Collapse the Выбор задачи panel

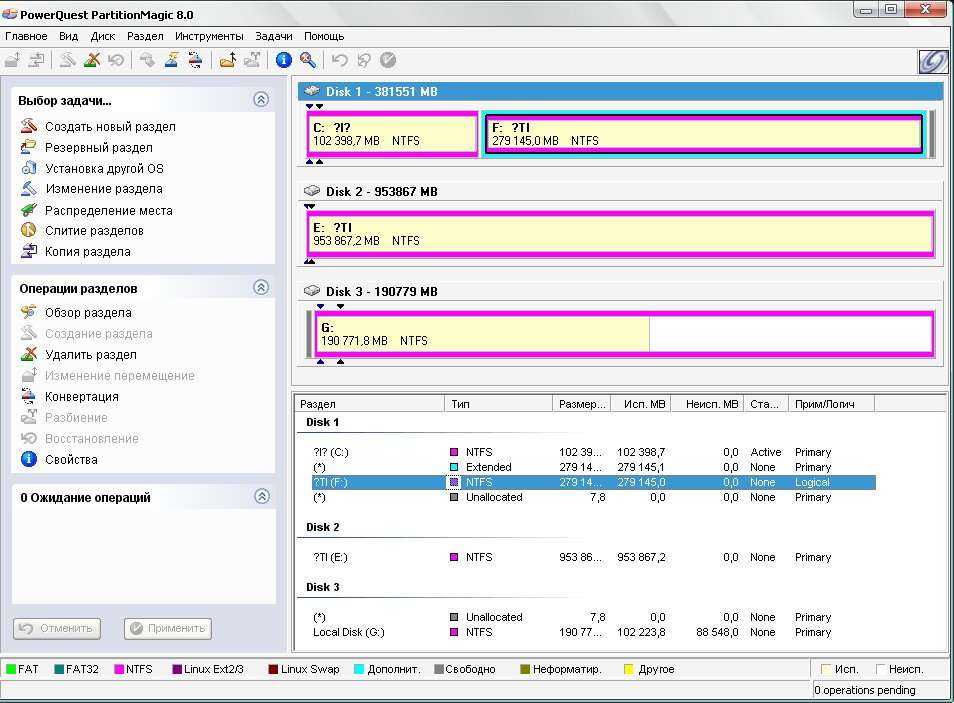pyautogui.click(x=261, y=100)
